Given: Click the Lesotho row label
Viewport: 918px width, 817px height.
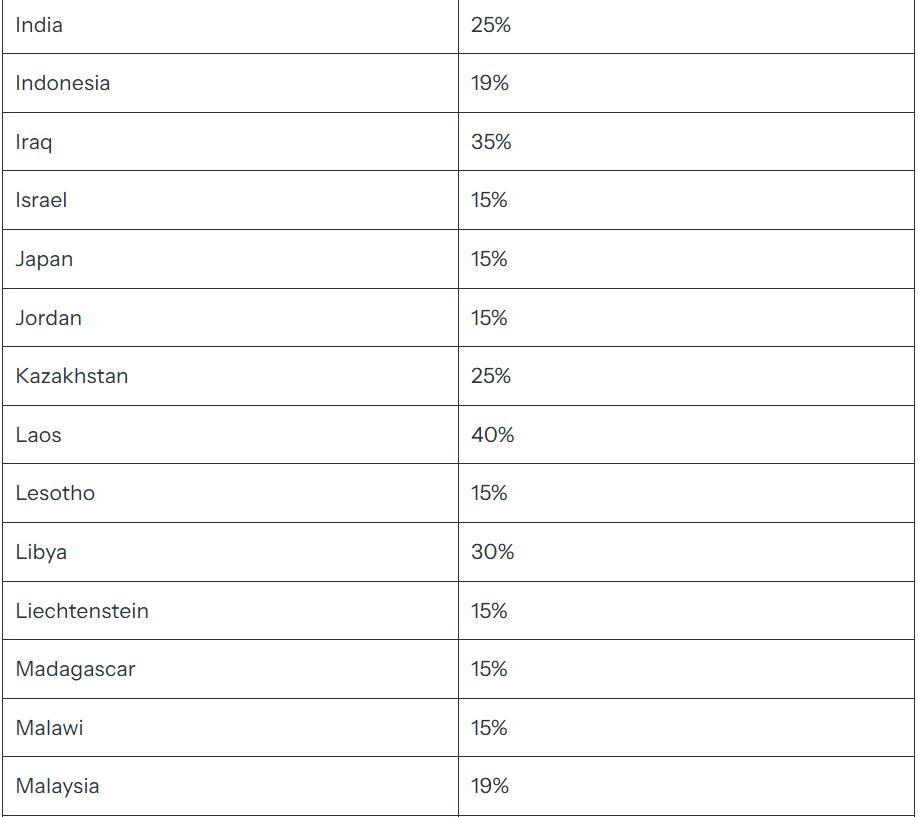Looking at the screenshot, I should click(x=55, y=493).
